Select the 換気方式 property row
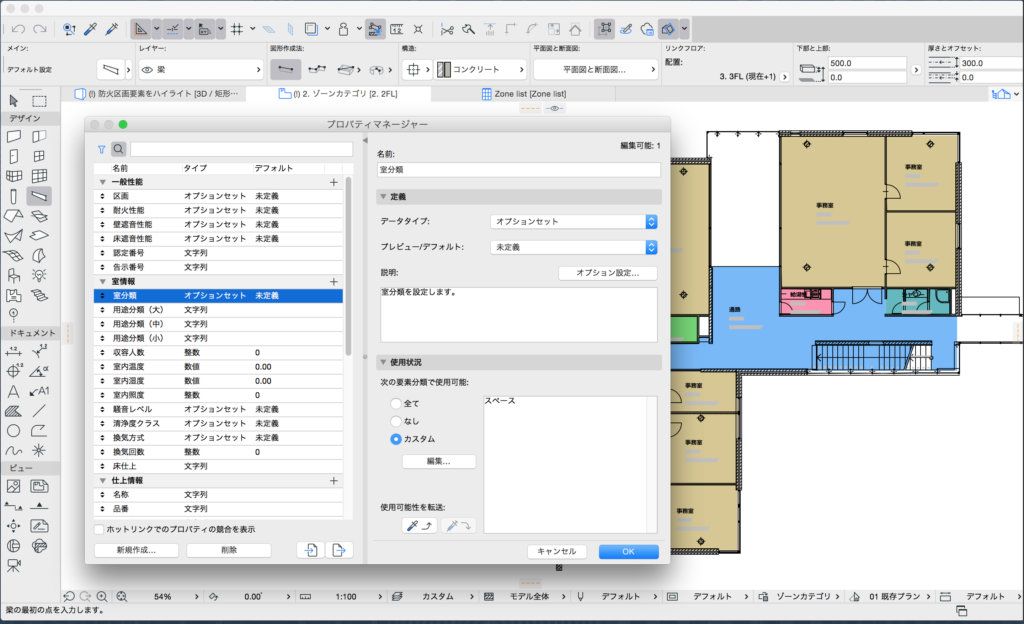This screenshot has height=624, width=1024. 219,438
